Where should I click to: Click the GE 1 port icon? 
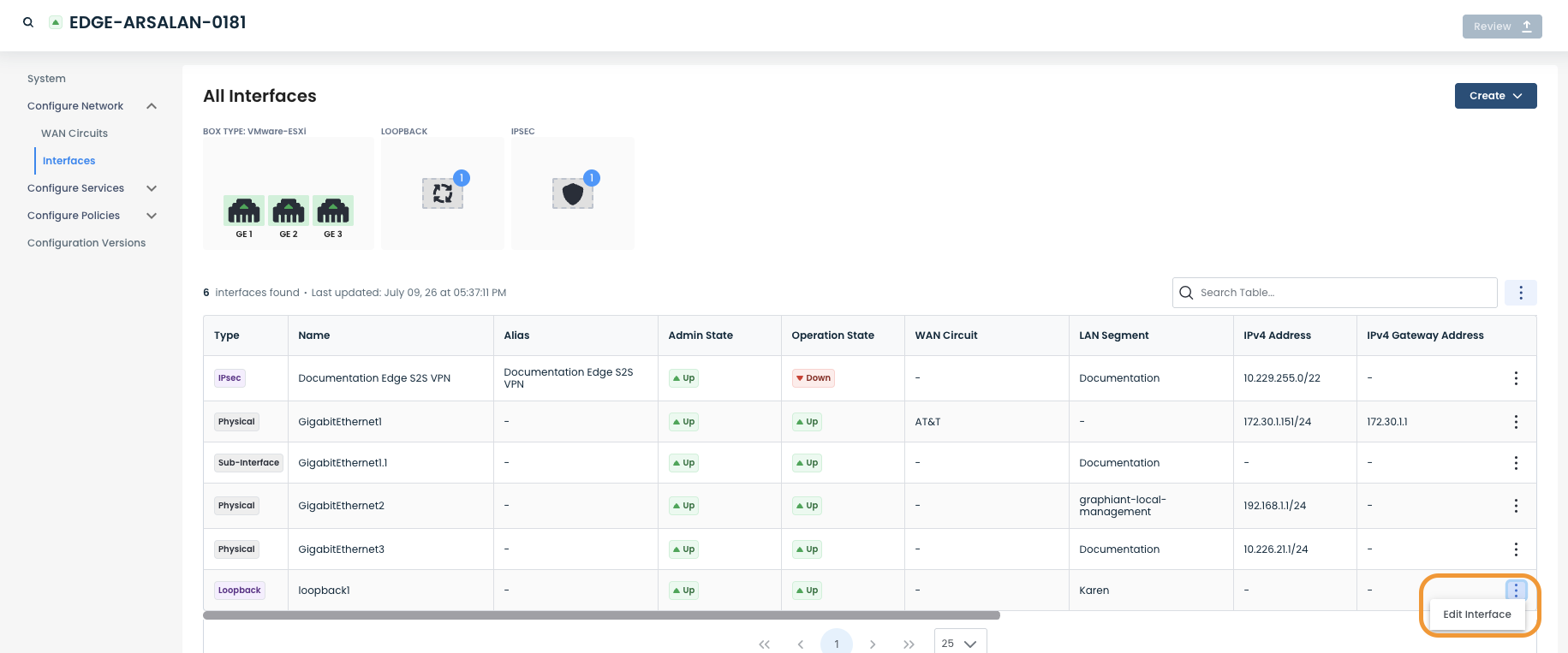244,211
